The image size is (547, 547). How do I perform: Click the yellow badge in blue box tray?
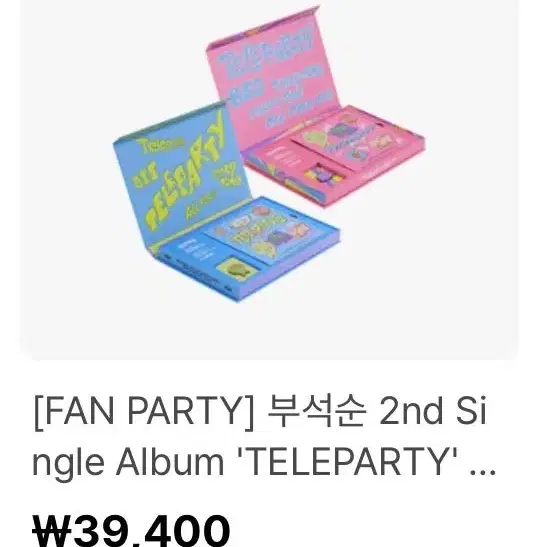pyautogui.click(x=236, y=269)
